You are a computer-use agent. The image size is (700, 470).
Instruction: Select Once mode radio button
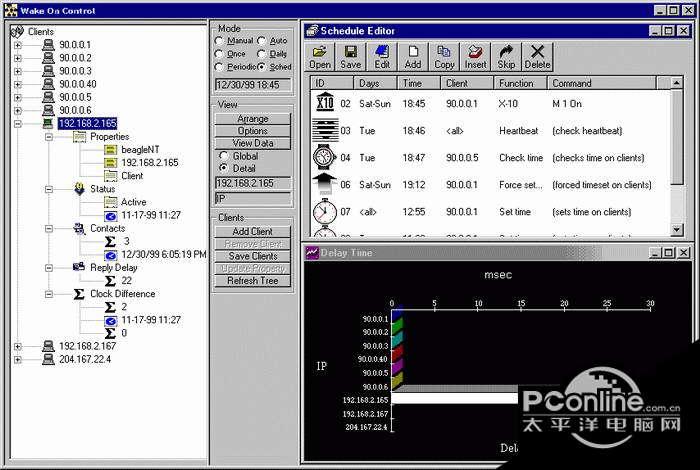(x=219, y=54)
